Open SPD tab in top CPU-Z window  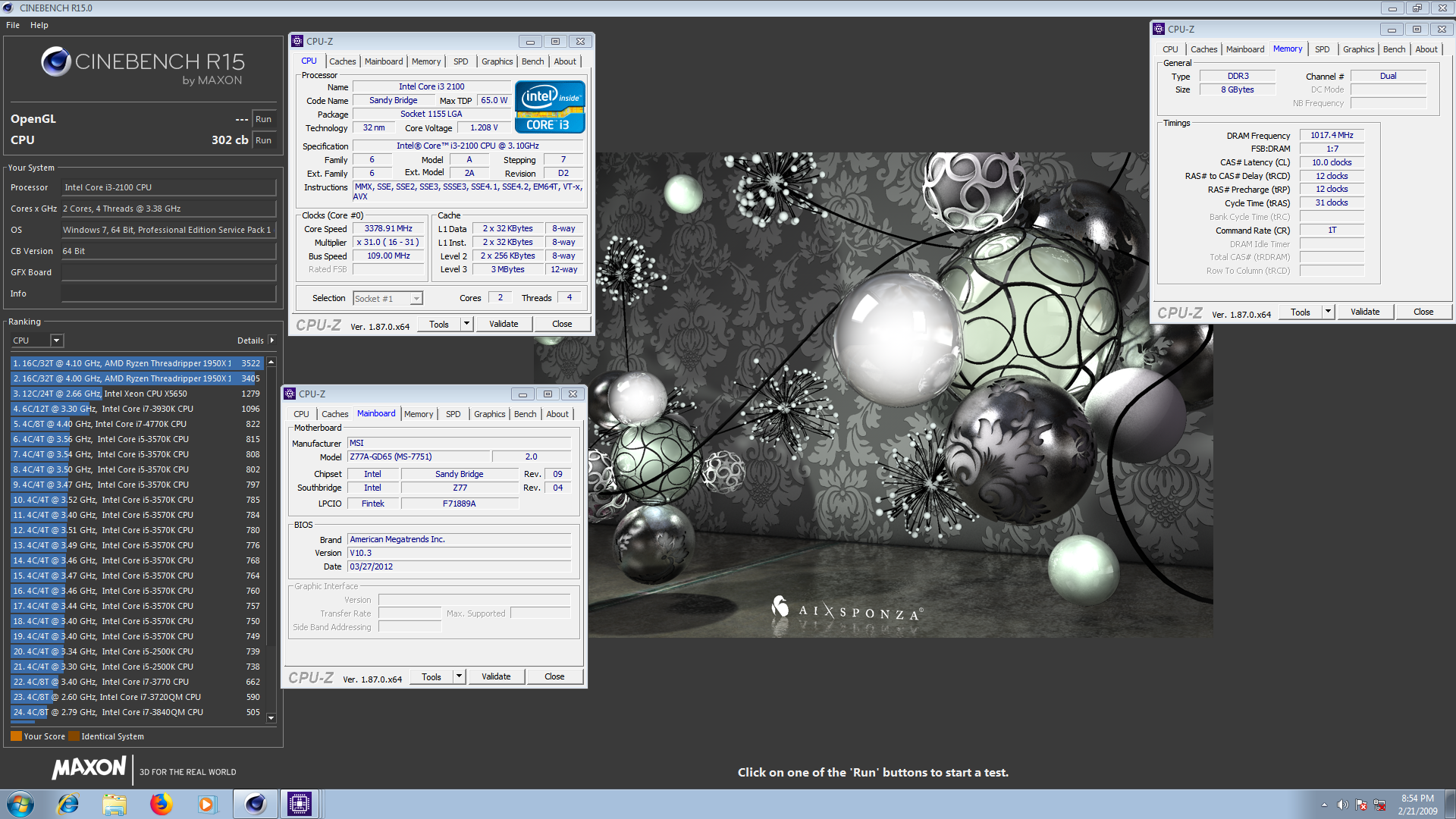point(460,61)
